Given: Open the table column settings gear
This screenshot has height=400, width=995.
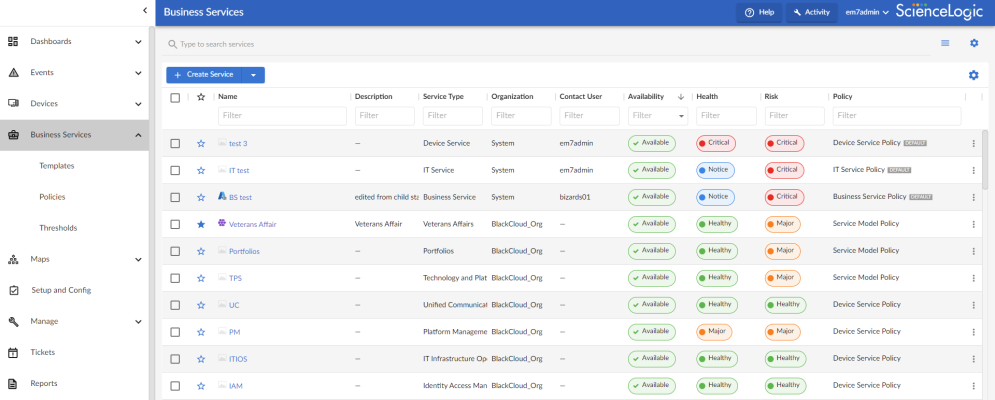Looking at the screenshot, I should tap(973, 75).
